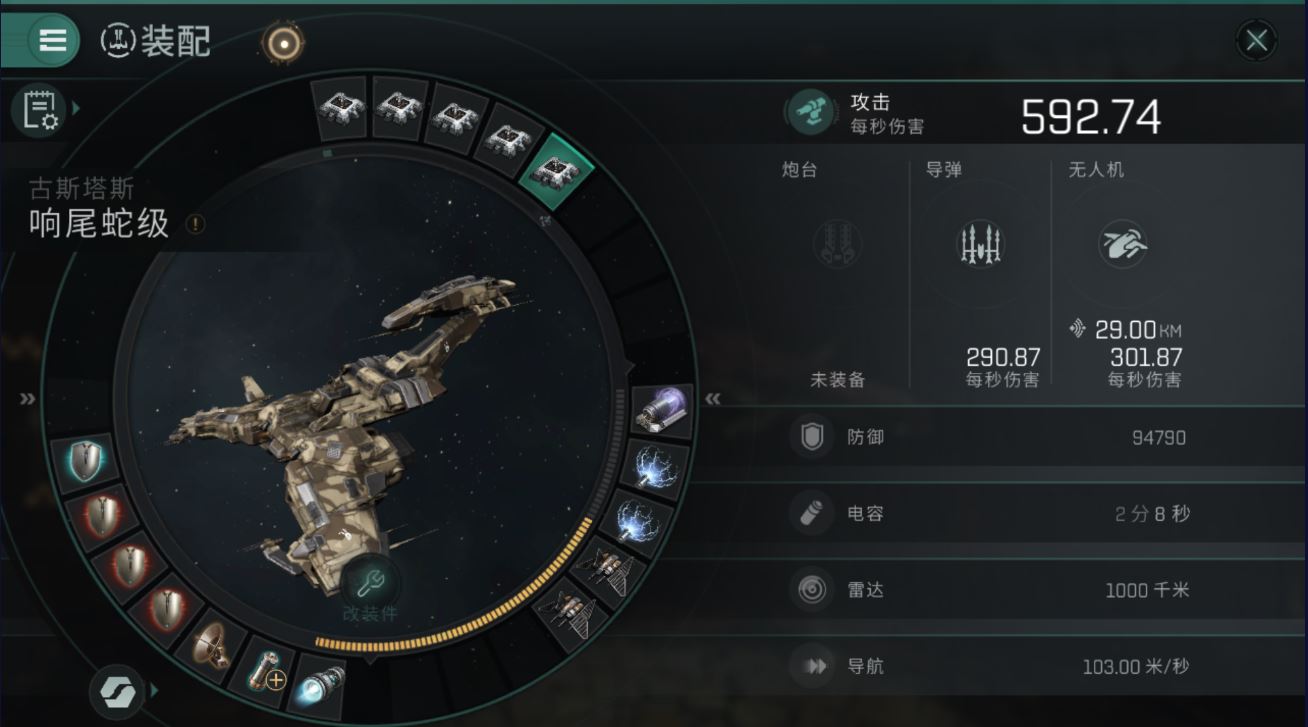
Task: Switch to the orange ring tab
Action: point(283,42)
